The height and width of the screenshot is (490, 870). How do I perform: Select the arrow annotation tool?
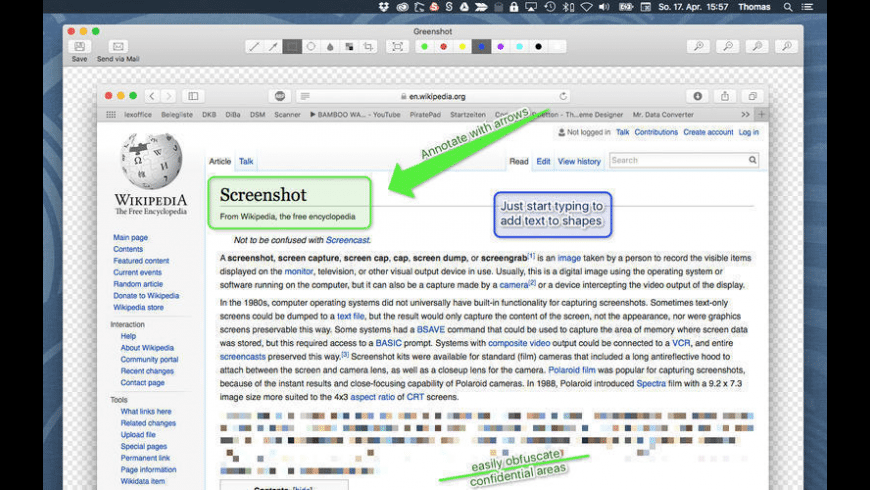[273, 47]
